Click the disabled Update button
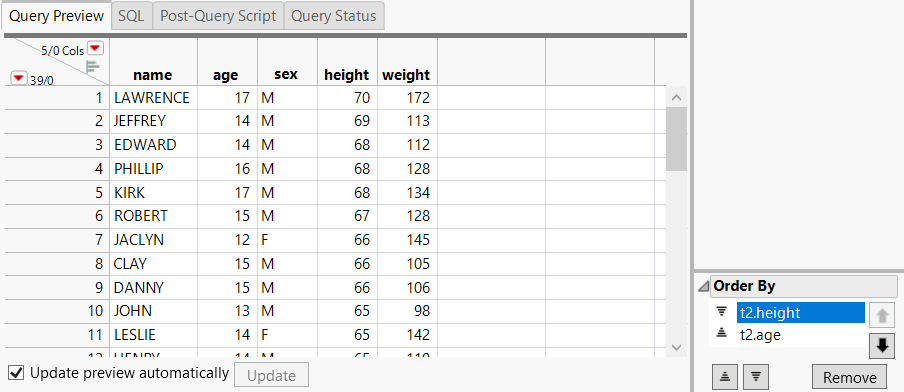Screen dimensions: 904x392 pyautogui.click(x=272, y=375)
